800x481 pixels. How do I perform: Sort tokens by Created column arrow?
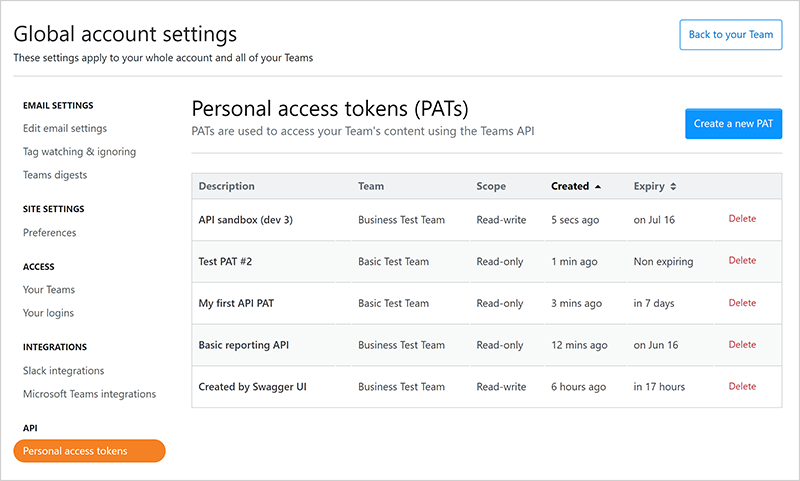click(598, 186)
